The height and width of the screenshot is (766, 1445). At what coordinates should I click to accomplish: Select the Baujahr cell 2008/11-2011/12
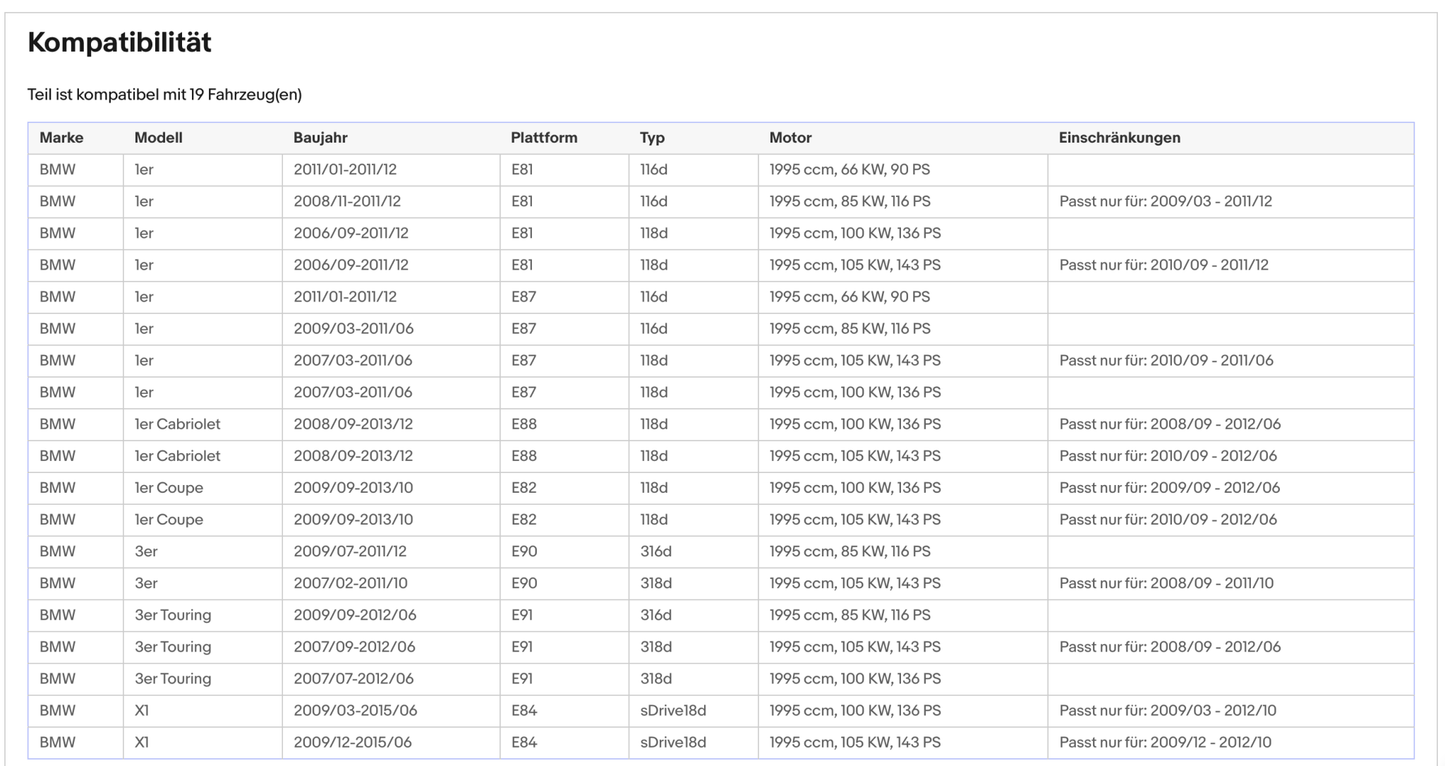click(347, 201)
